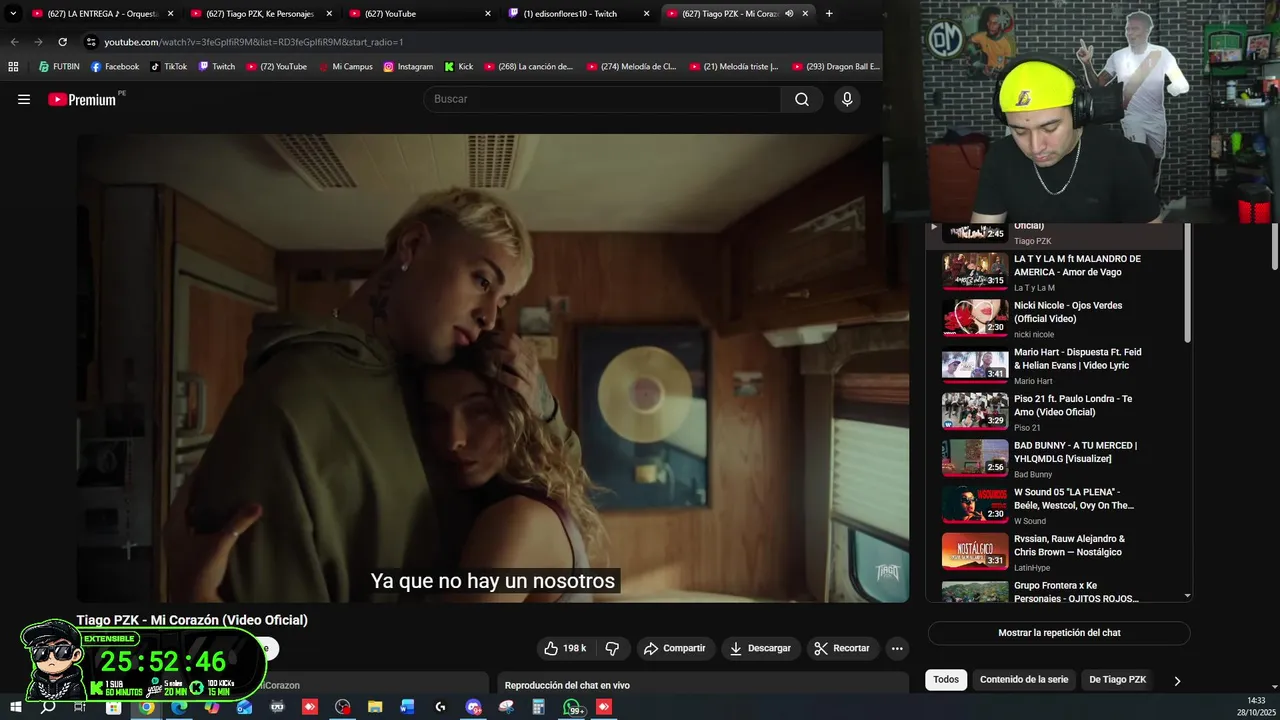
Task: Dislike the Mi Corazón video
Action: pyautogui.click(x=612, y=648)
